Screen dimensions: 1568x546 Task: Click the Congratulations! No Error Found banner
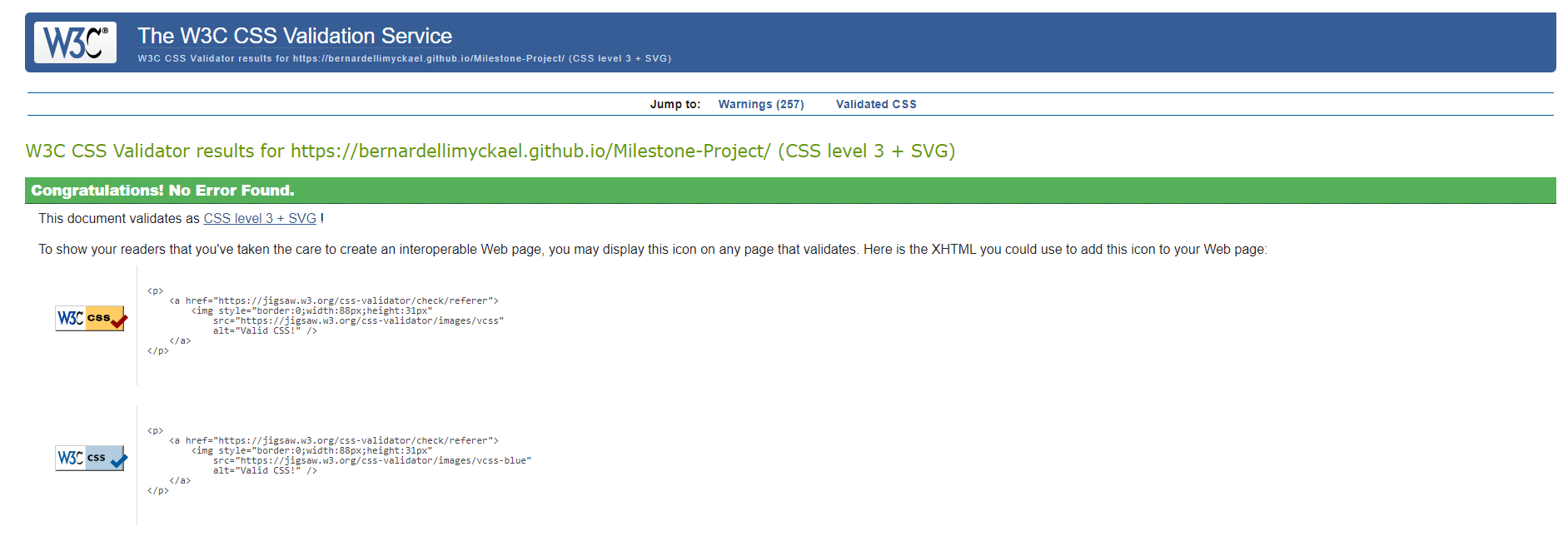point(790,191)
